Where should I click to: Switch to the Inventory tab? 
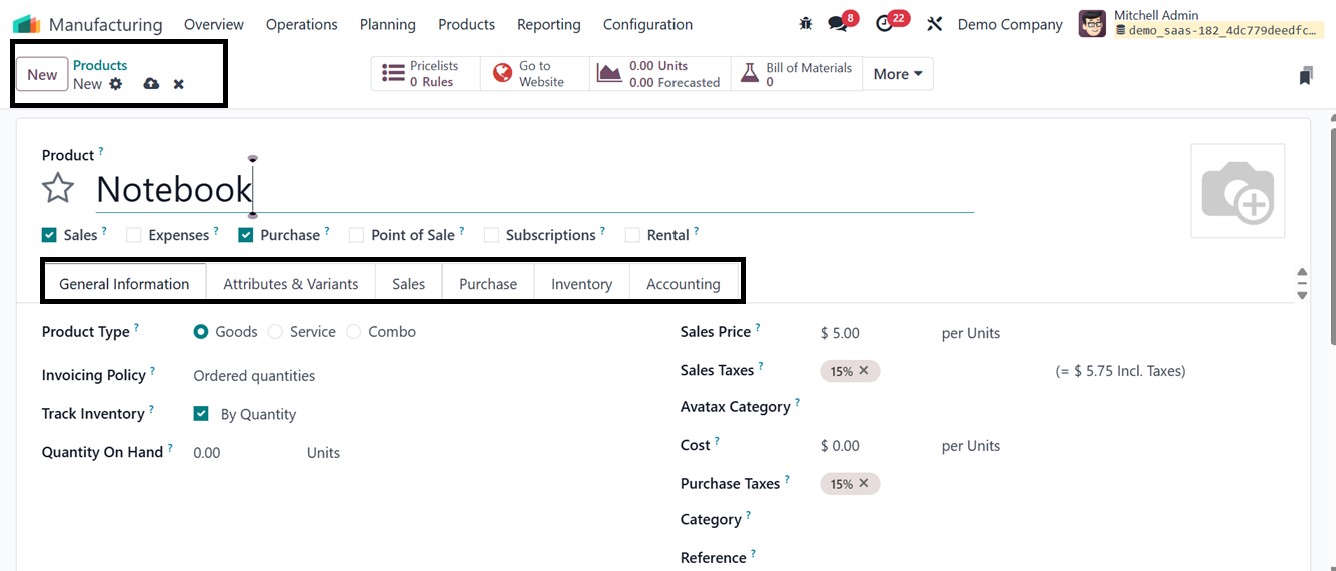[581, 284]
